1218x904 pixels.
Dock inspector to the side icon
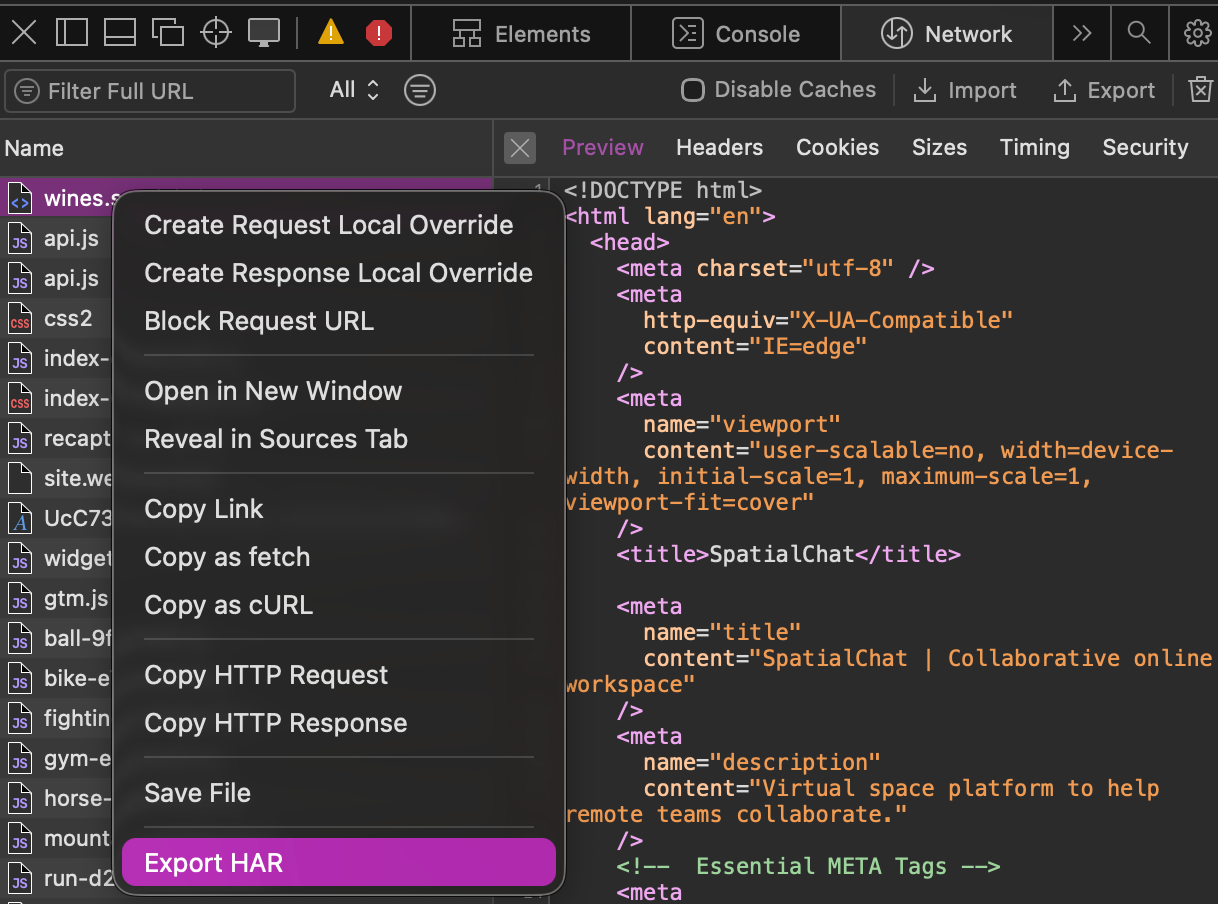pos(72,33)
